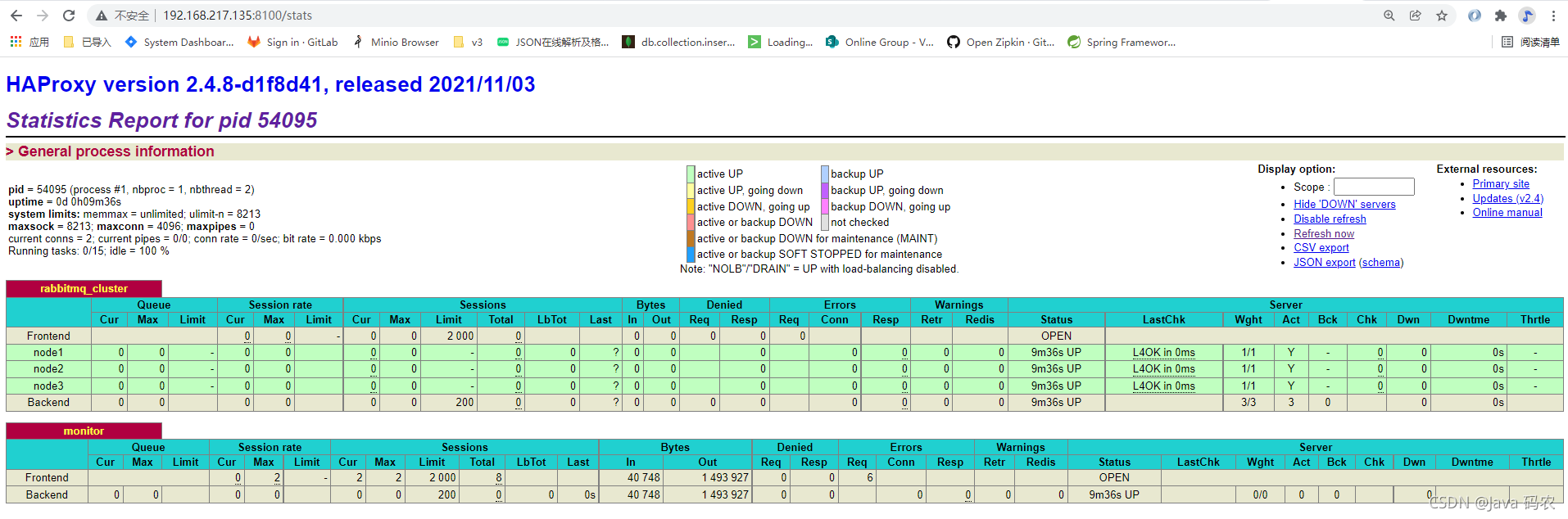Open the System Dashboard bookmark

pos(179,42)
